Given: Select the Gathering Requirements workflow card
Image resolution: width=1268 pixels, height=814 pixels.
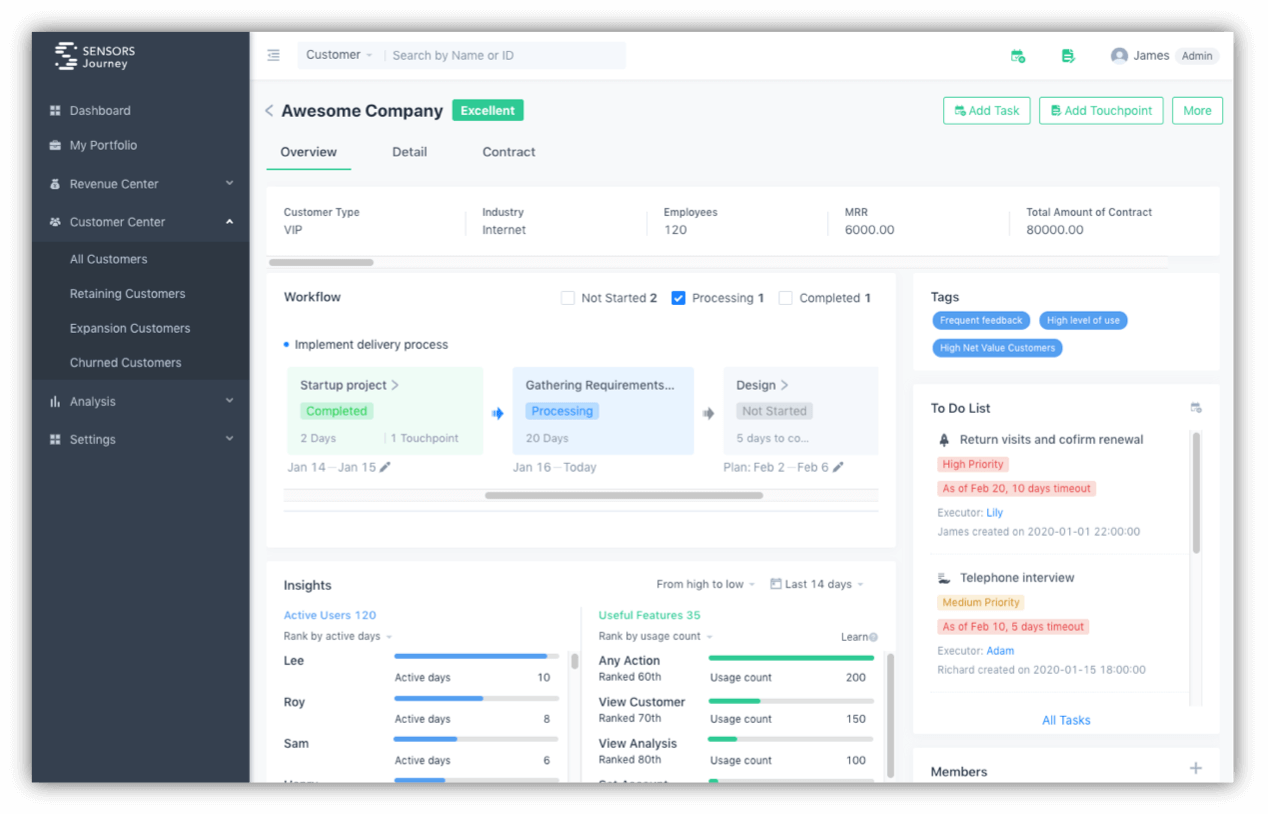Looking at the screenshot, I should (x=603, y=411).
